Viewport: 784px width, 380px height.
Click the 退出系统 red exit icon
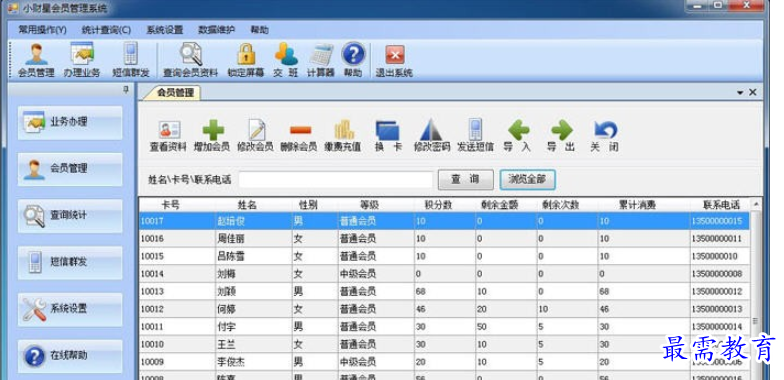[394, 60]
